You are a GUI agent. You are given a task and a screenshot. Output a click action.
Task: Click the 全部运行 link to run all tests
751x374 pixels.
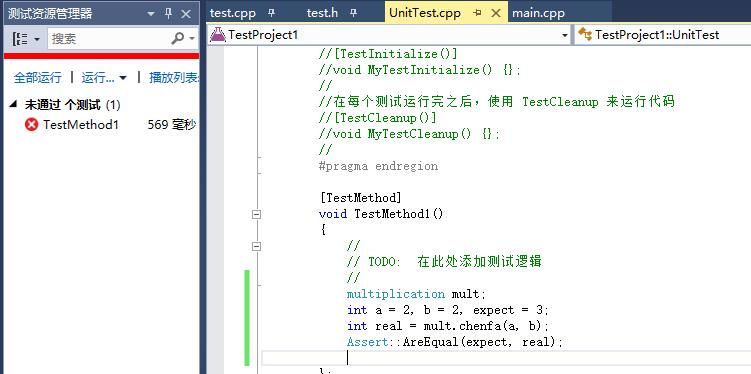[37, 78]
